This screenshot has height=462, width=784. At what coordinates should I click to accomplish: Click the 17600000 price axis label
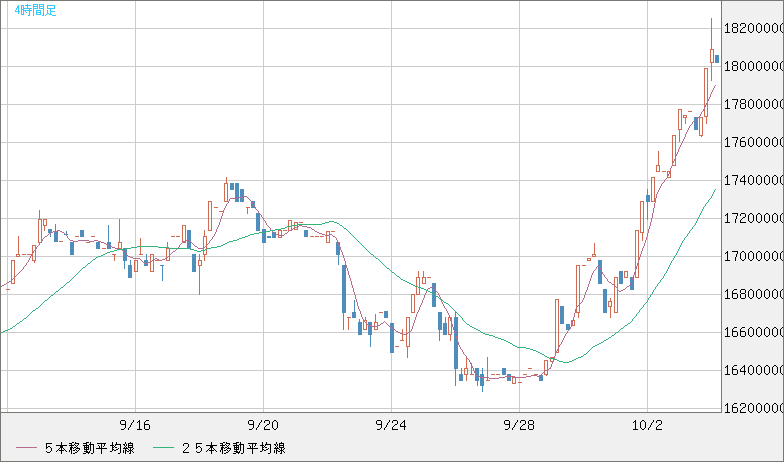click(754, 143)
